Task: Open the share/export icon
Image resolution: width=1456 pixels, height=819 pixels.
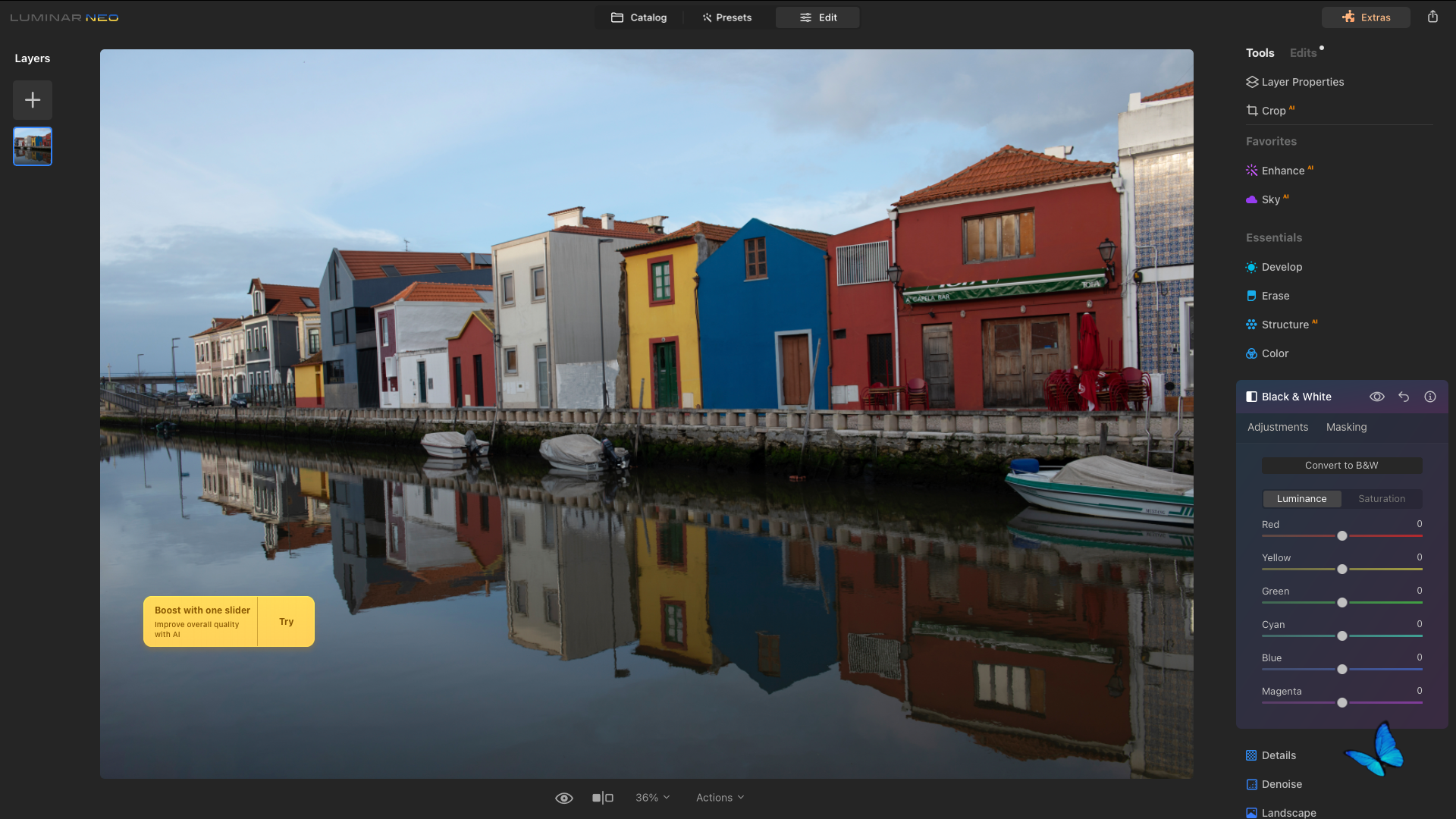Action: coord(1432,17)
